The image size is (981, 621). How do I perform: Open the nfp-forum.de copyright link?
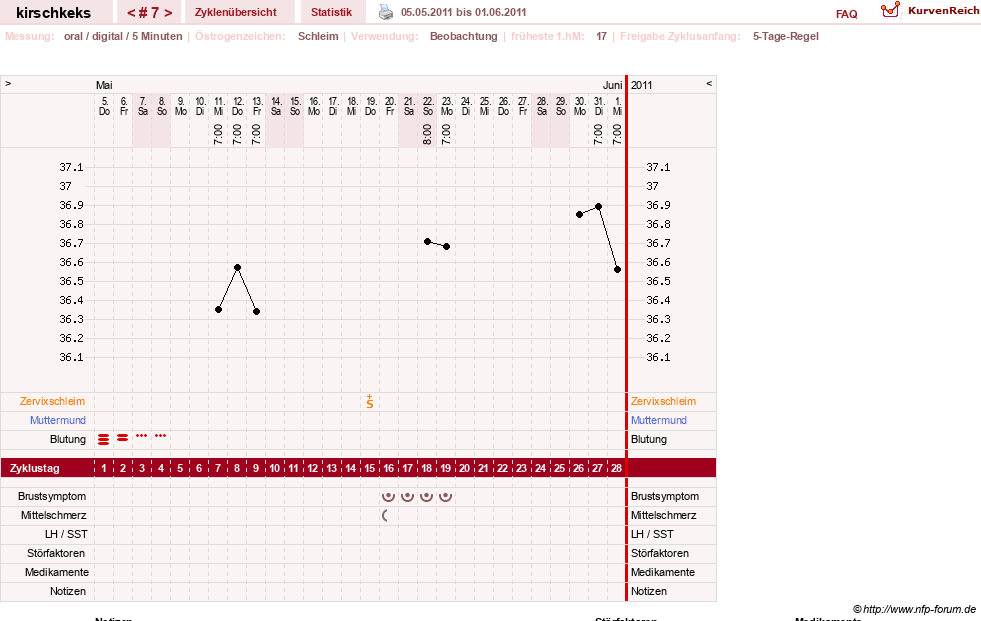[x=915, y=609]
